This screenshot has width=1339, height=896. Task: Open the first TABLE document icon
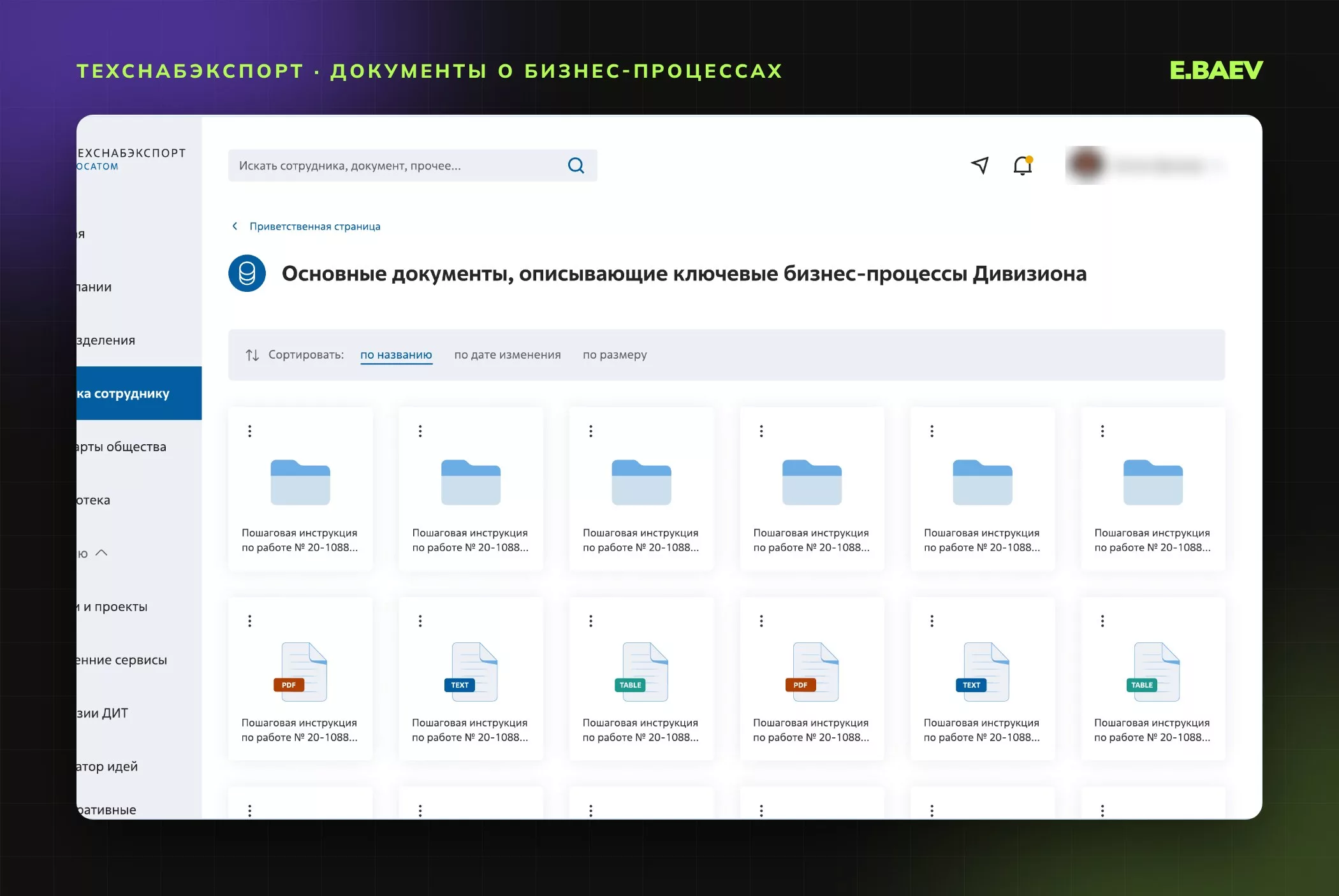point(641,672)
